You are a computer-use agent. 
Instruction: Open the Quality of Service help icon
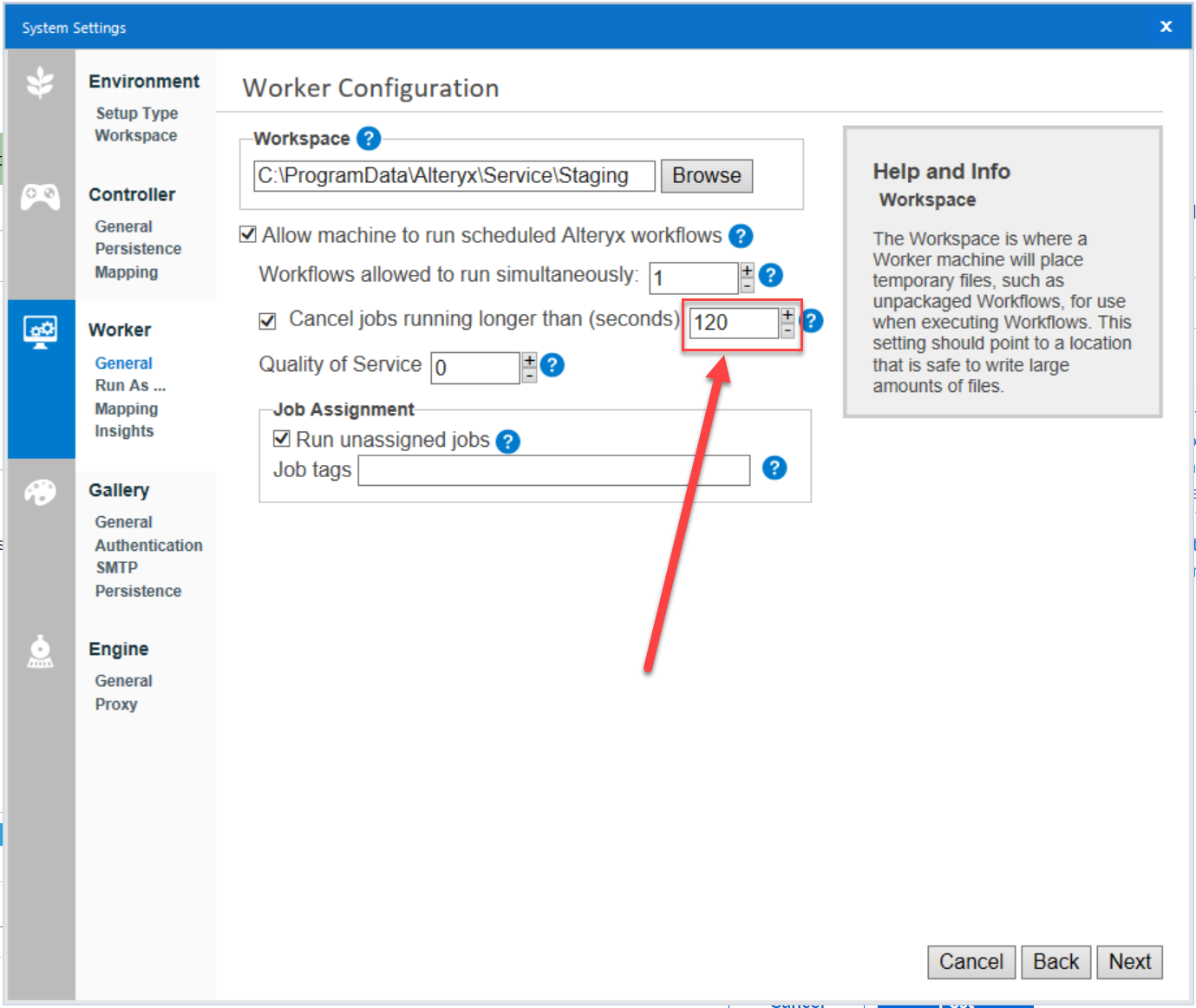point(552,365)
